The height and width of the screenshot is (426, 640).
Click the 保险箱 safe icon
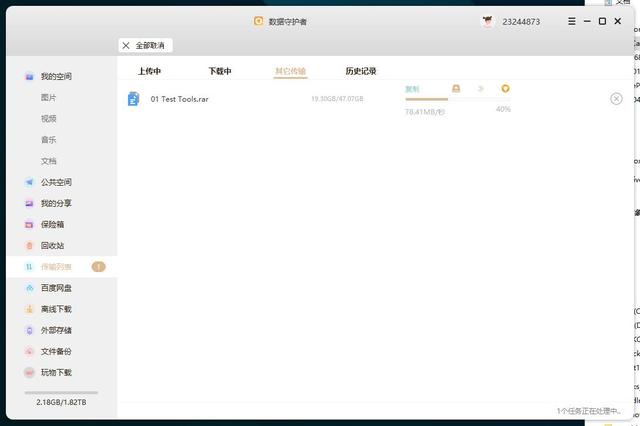[x=29, y=224]
